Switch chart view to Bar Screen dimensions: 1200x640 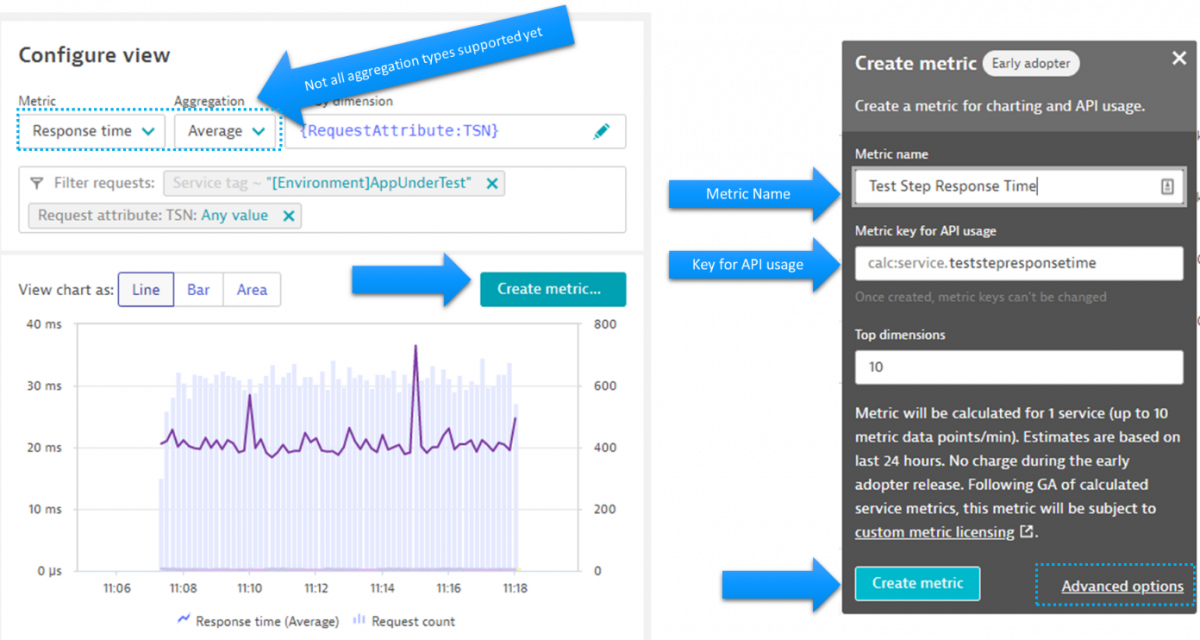click(198, 289)
